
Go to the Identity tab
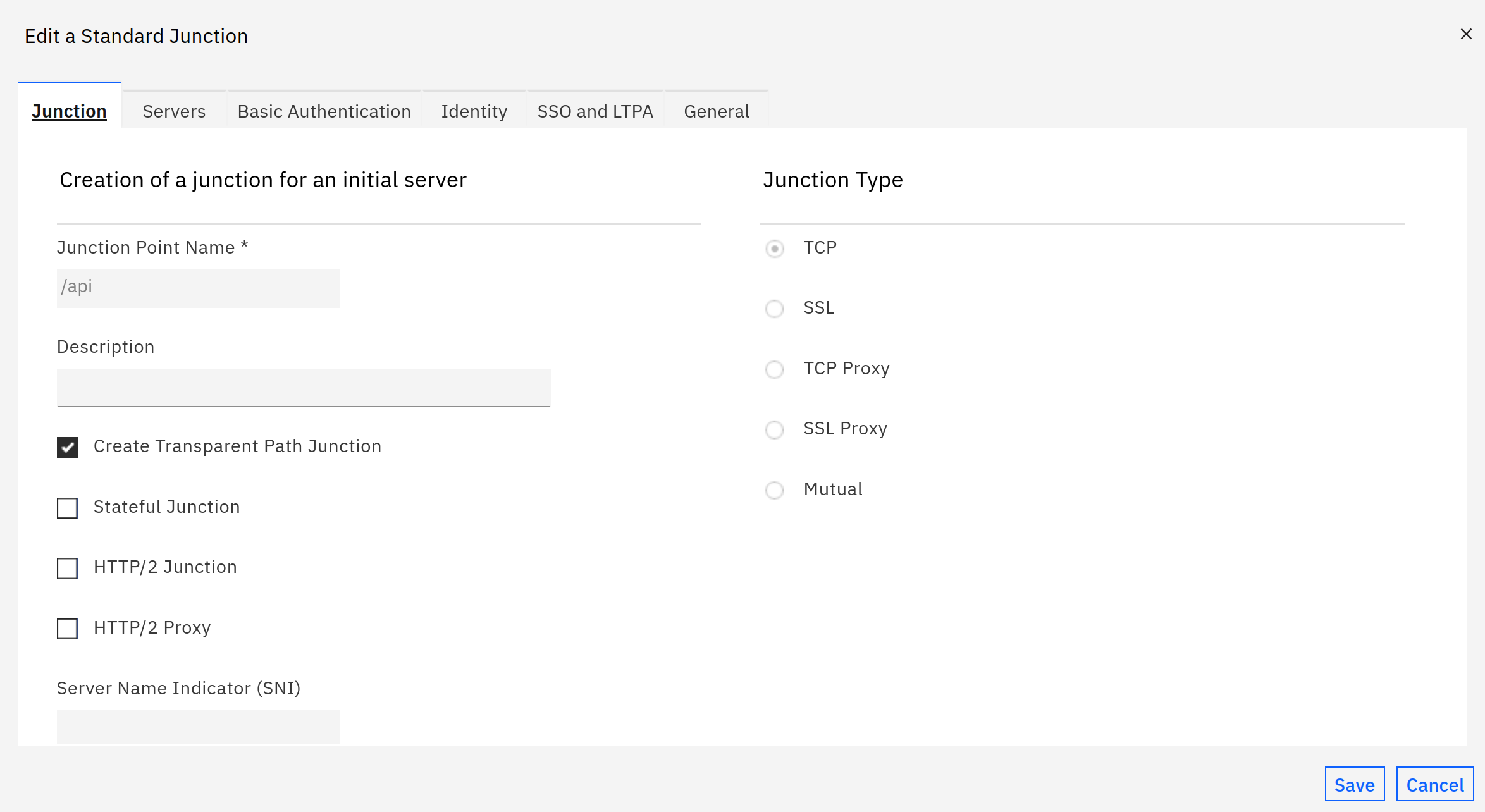(474, 111)
